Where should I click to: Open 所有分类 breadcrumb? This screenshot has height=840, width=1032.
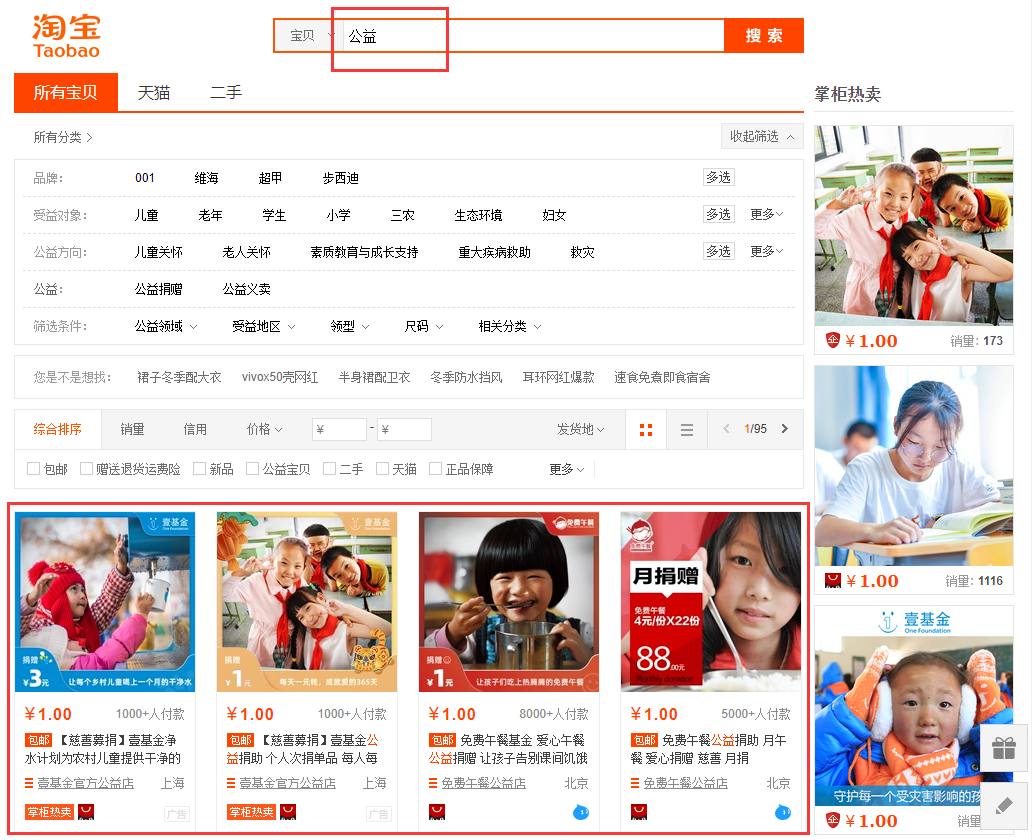(x=63, y=137)
